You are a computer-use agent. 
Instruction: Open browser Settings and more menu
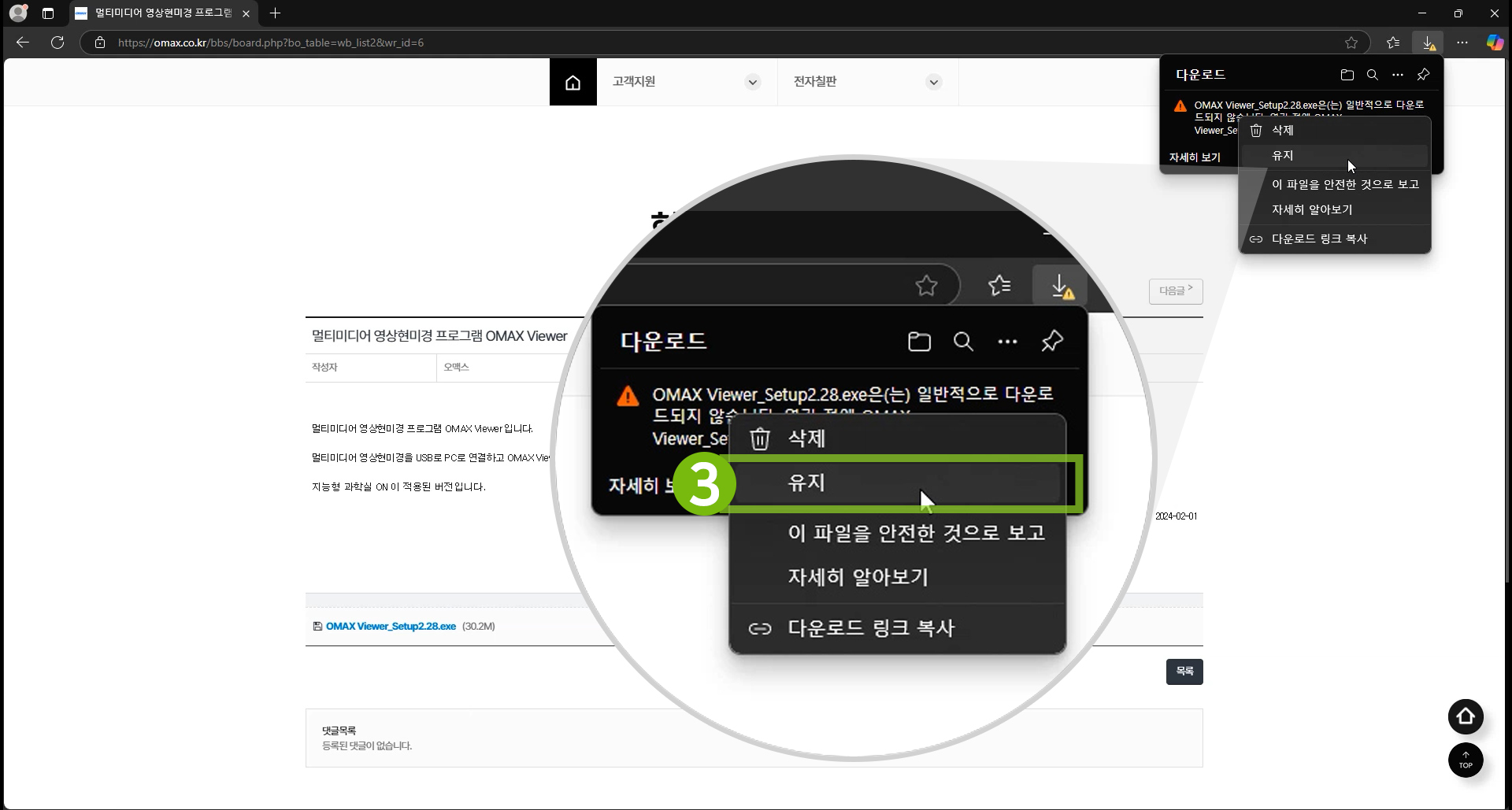(x=1462, y=43)
